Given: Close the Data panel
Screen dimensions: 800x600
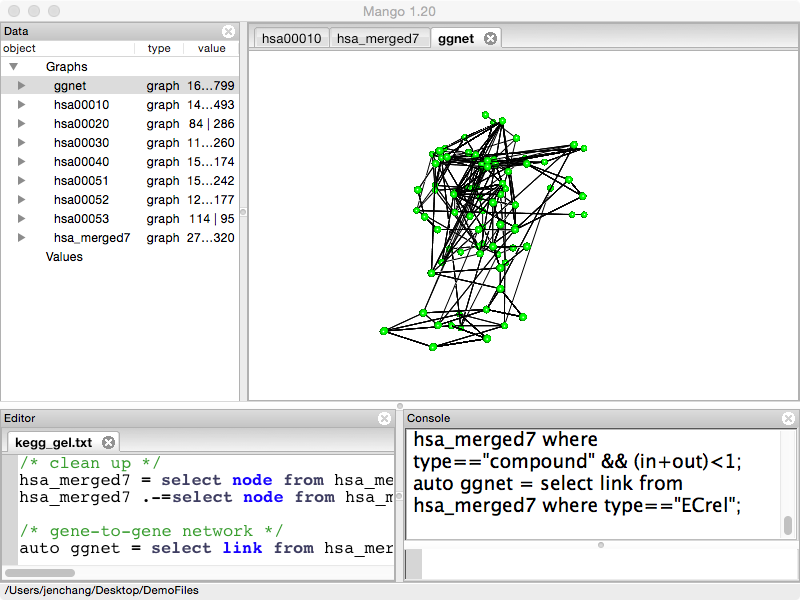Looking at the screenshot, I should [228, 32].
